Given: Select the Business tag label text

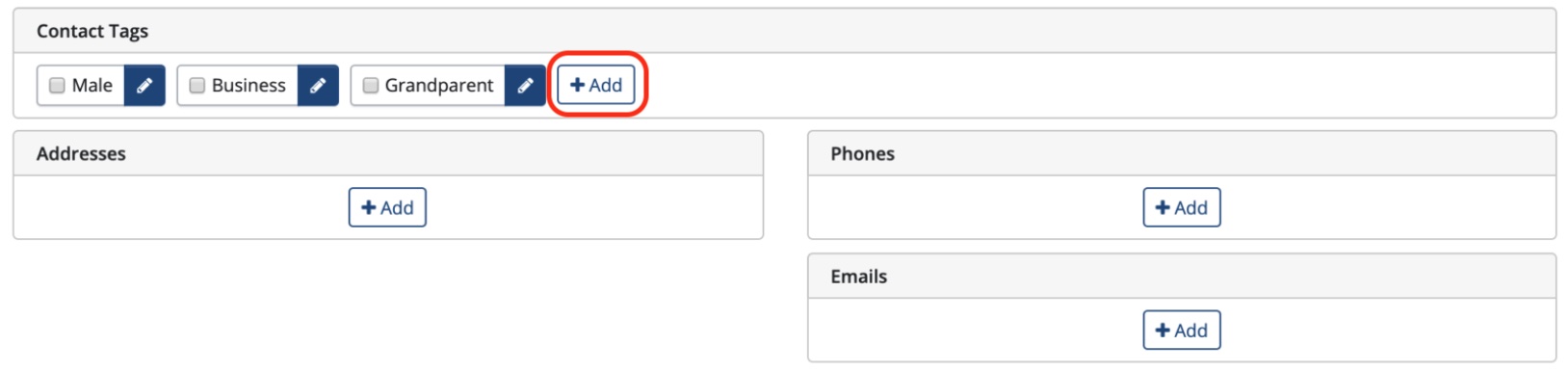Looking at the screenshot, I should (248, 85).
